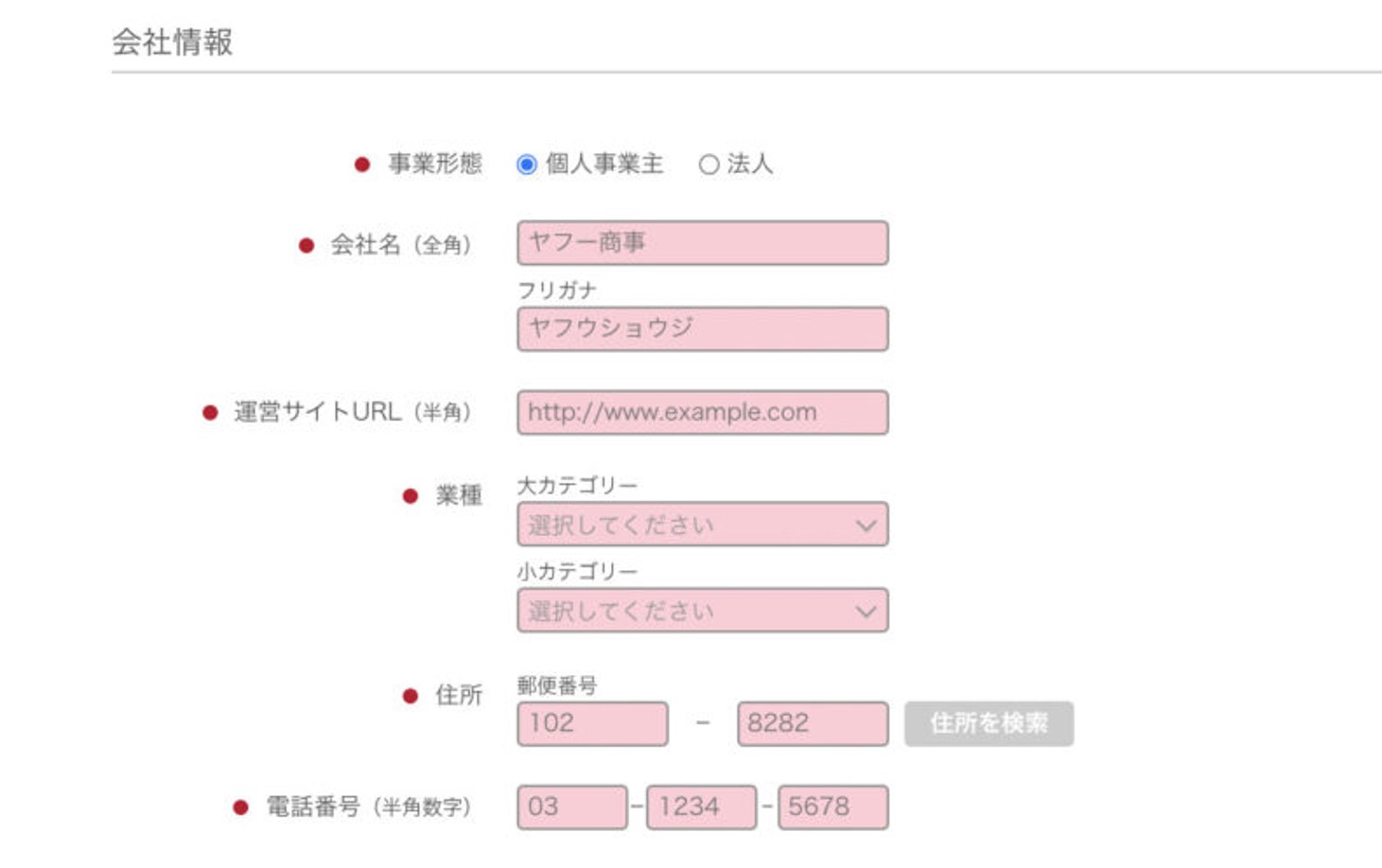This screenshot has height=868, width=1382.
Task: Click the area code field showing 03
Action: (x=572, y=807)
